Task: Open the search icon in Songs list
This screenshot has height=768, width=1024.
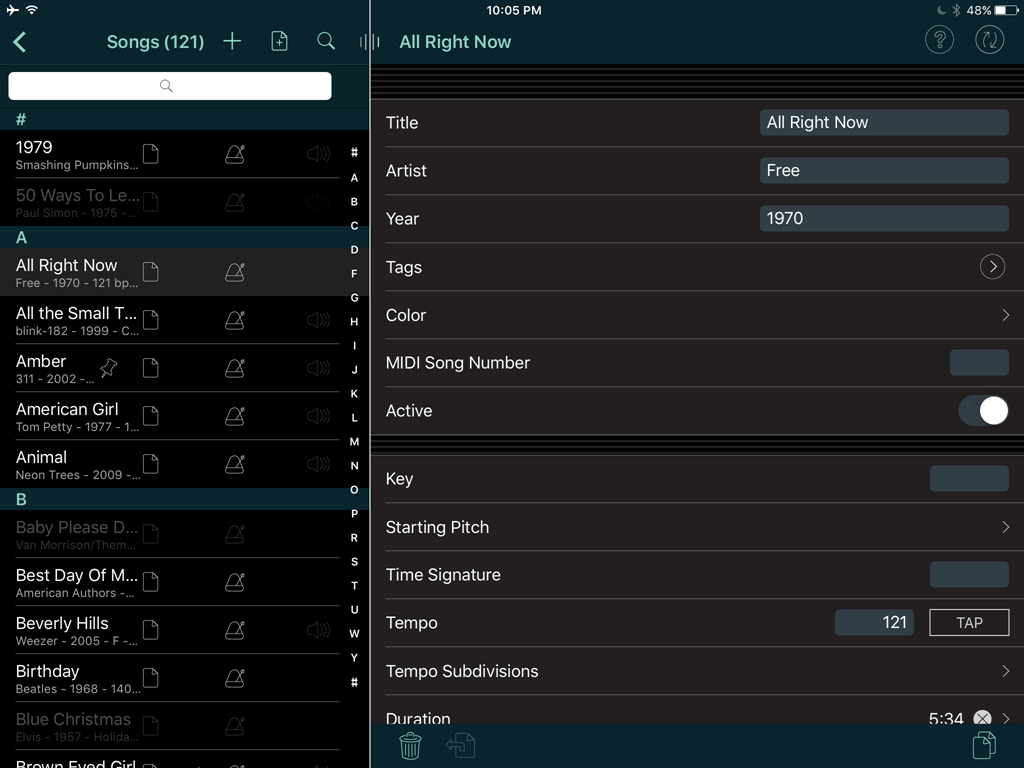Action: (325, 41)
